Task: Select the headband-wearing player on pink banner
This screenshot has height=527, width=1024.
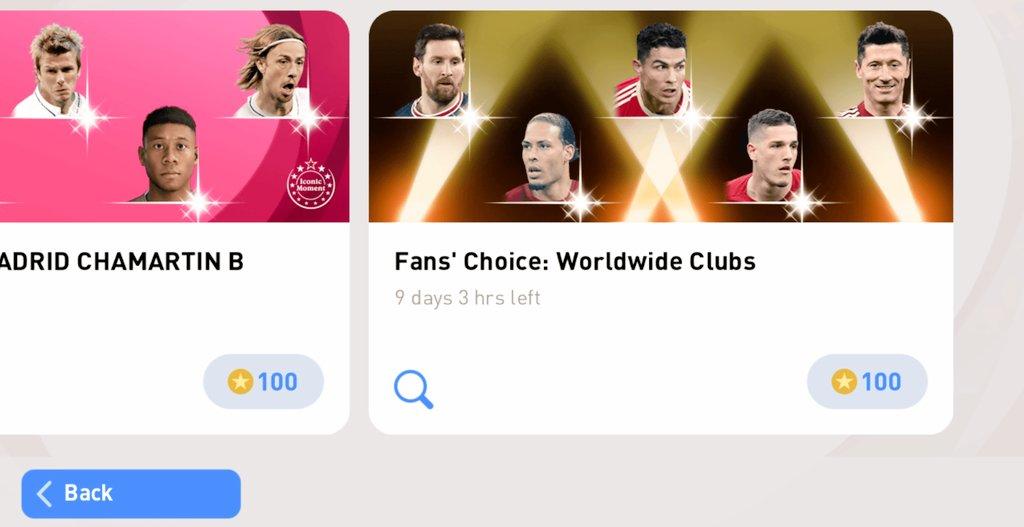Action: [273, 71]
